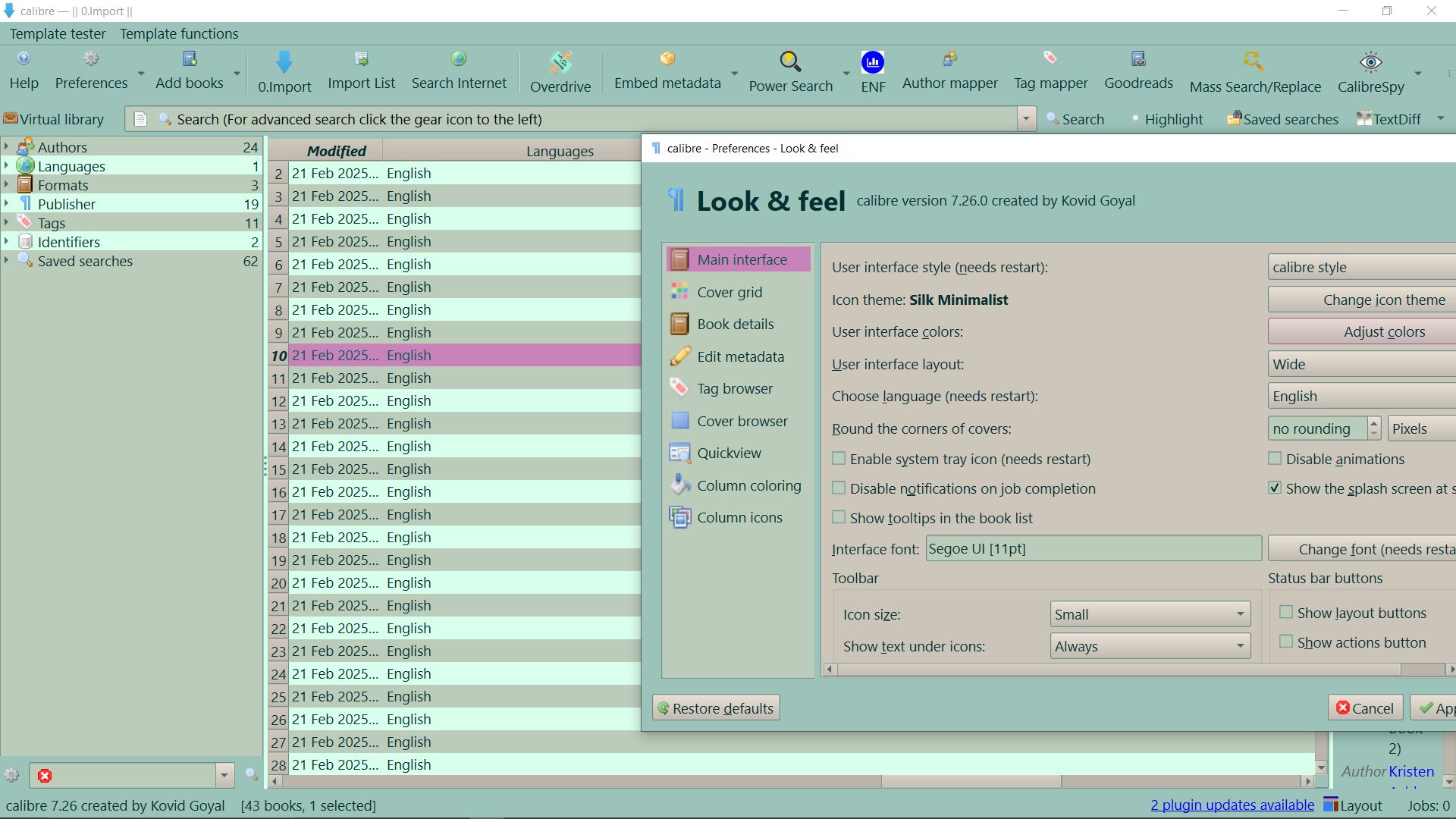Open the search history document icon

pyautogui.click(x=140, y=119)
